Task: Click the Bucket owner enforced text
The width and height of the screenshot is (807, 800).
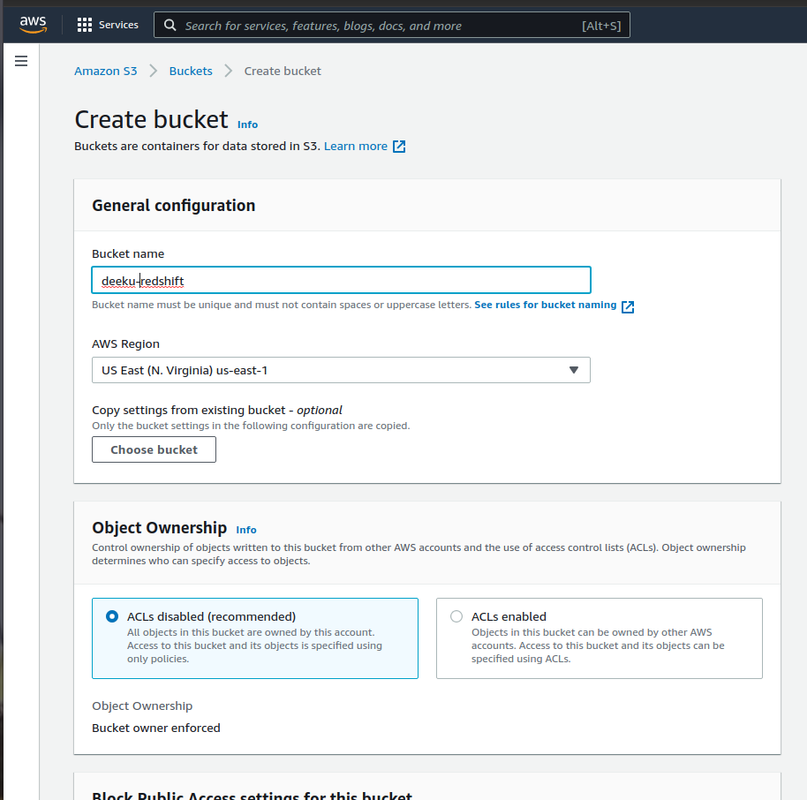Action: [156, 728]
